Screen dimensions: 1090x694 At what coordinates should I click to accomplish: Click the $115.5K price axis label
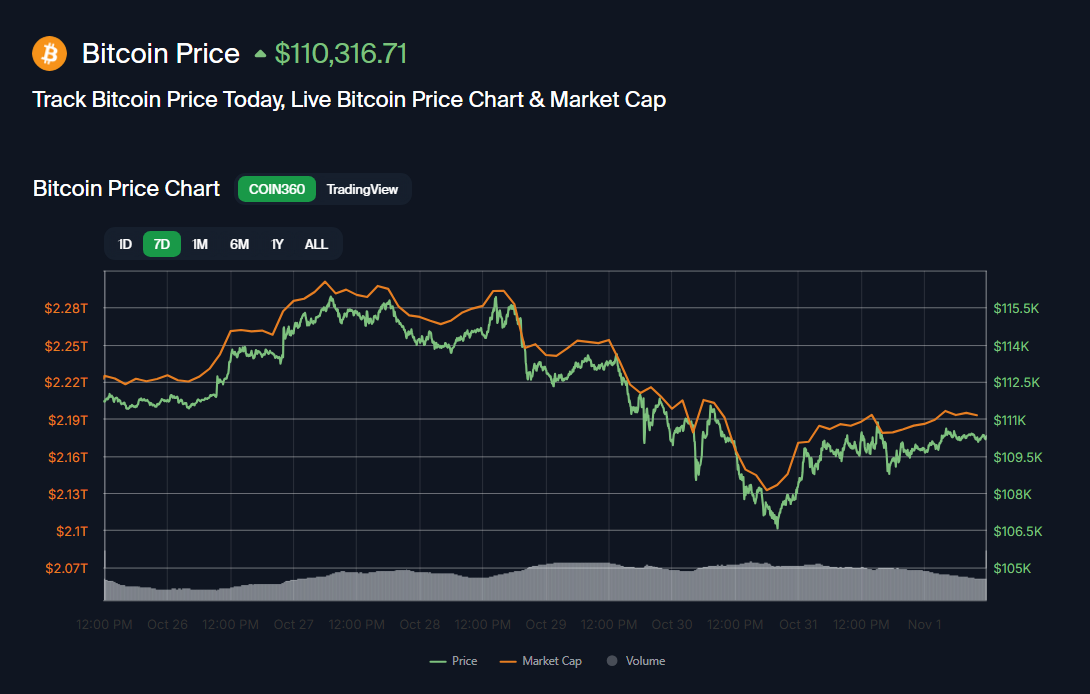tap(1017, 308)
